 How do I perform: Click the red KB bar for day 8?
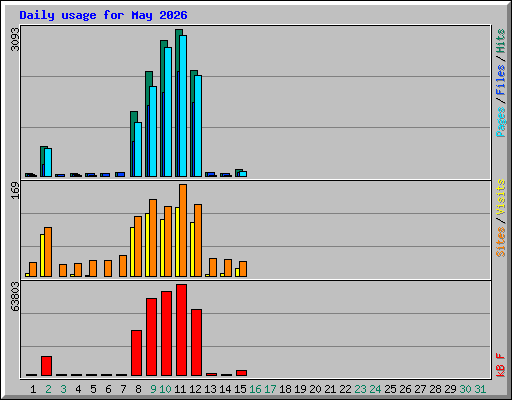click(136, 353)
